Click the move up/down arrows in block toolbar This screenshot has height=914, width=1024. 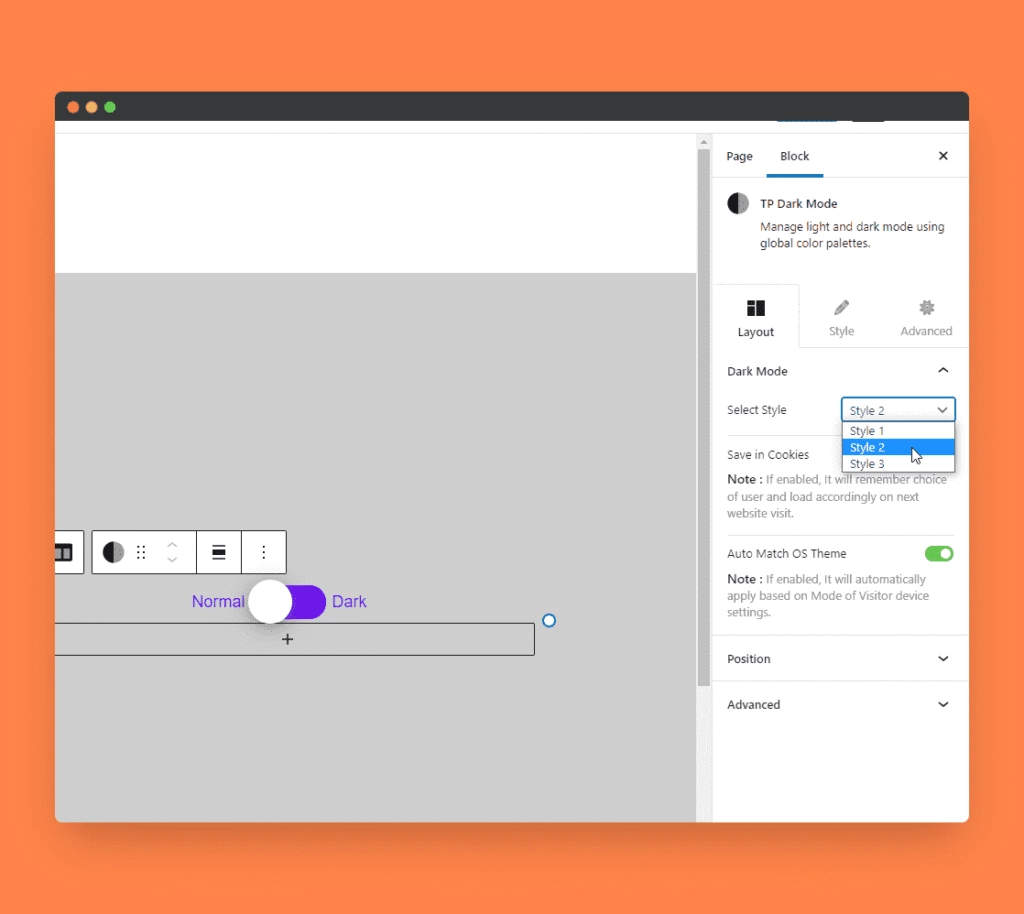(x=172, y=552)
